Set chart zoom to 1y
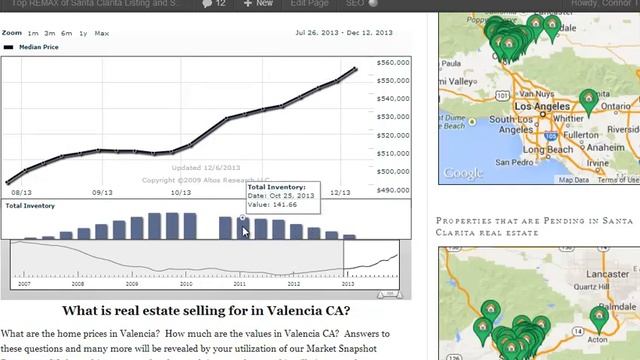Image resolution: width=640 pixels, height=360 pixels. coord(83,33)
